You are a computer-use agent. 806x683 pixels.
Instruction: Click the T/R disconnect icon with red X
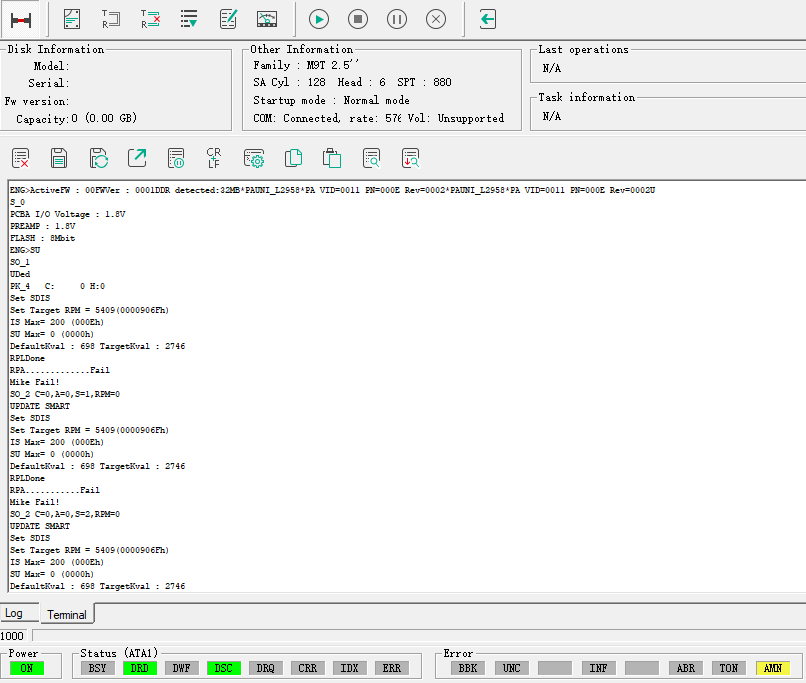click(150, 20)
